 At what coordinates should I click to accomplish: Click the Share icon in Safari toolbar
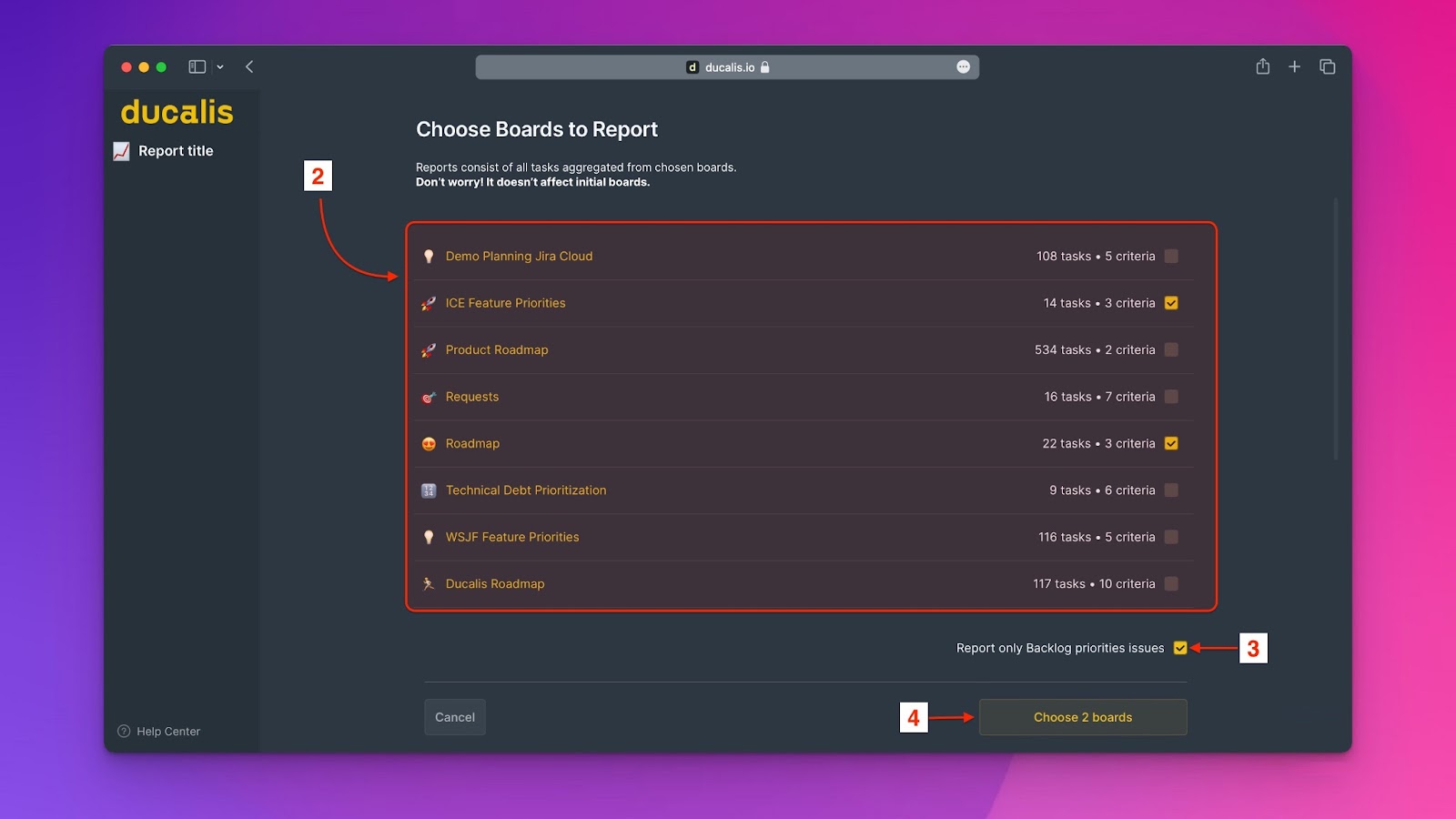coord(1263,66)
